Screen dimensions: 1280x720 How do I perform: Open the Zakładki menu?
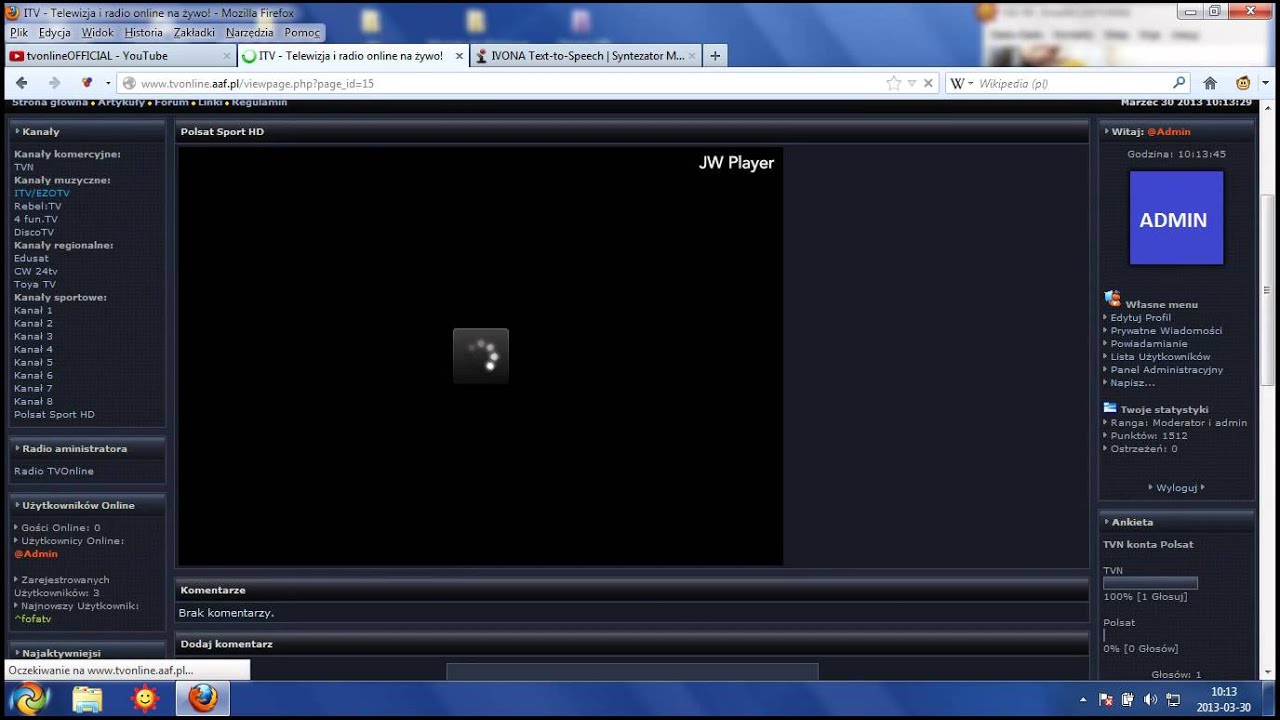194,32
